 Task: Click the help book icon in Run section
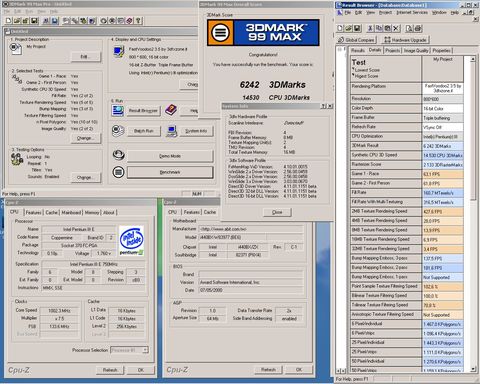[171, 110]
